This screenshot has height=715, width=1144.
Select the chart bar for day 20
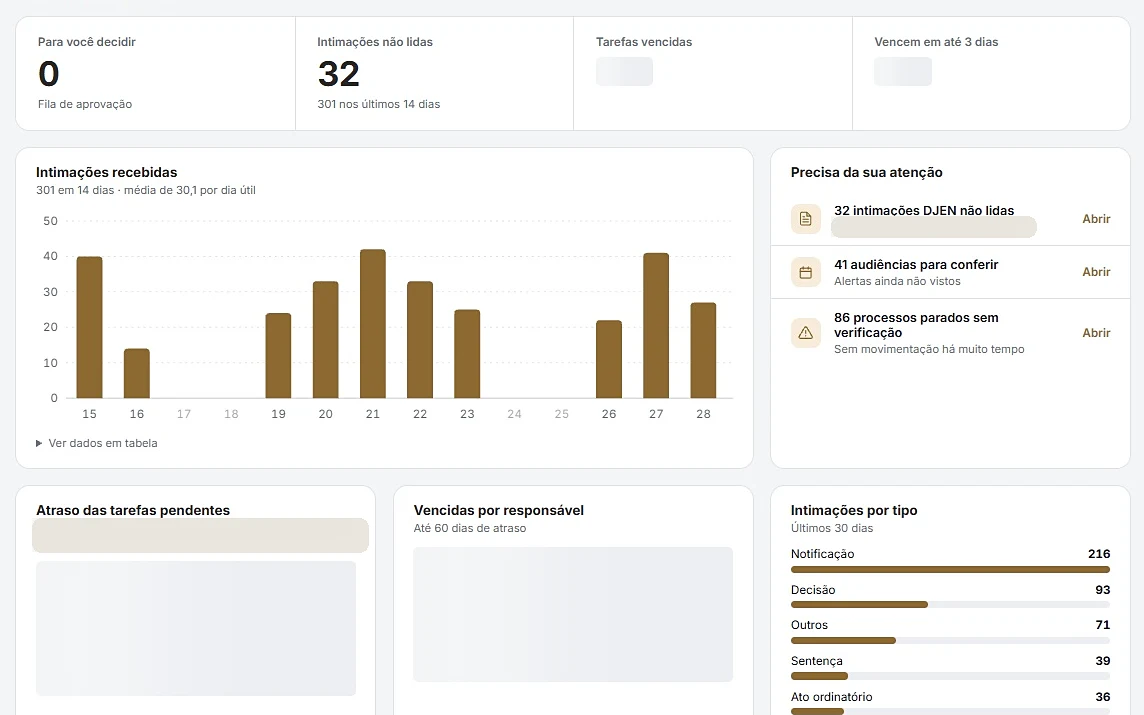325,339
